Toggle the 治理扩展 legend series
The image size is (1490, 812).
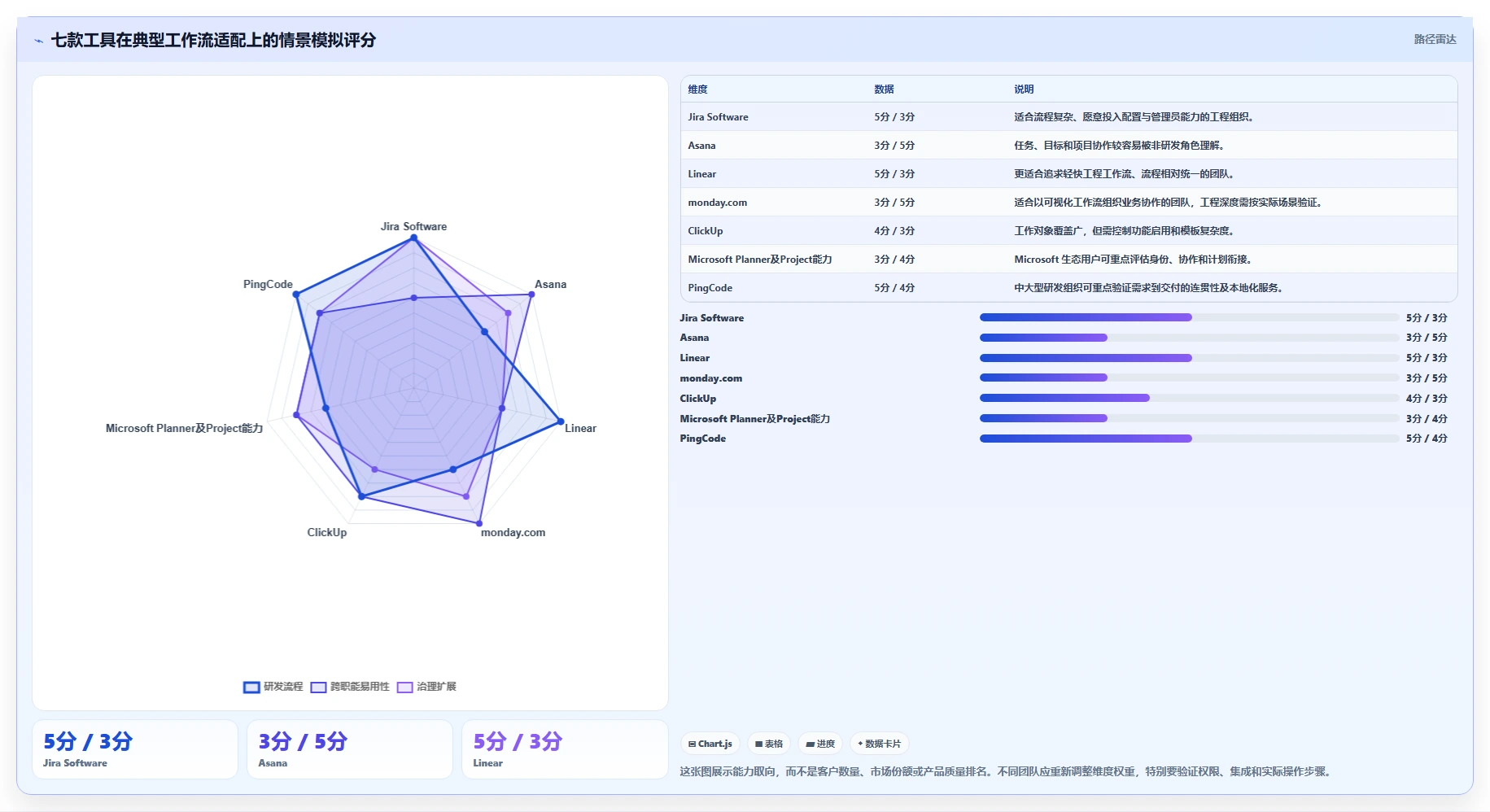426,687
